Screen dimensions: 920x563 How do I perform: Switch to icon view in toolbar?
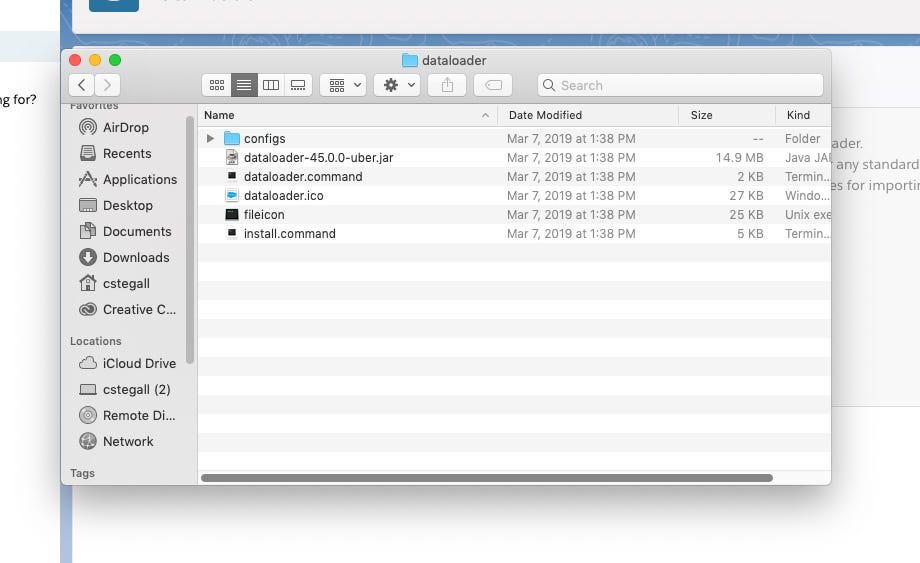[x=216, y=85]
